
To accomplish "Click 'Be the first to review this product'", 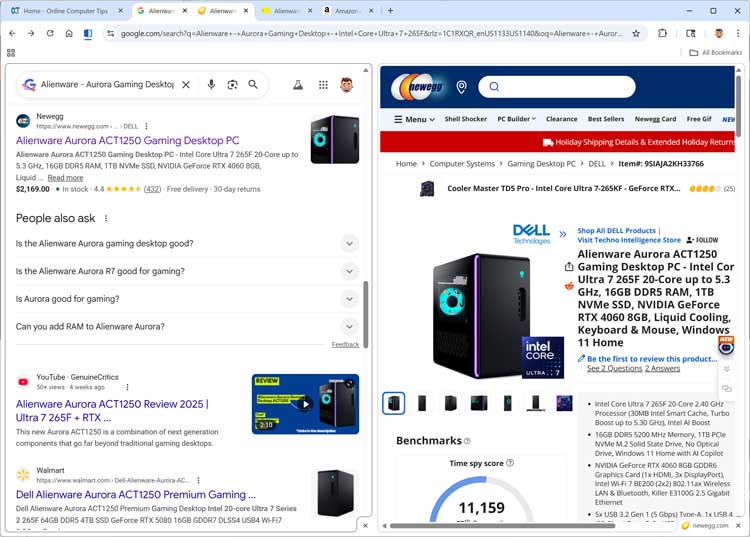I will [x=652, y=359].
